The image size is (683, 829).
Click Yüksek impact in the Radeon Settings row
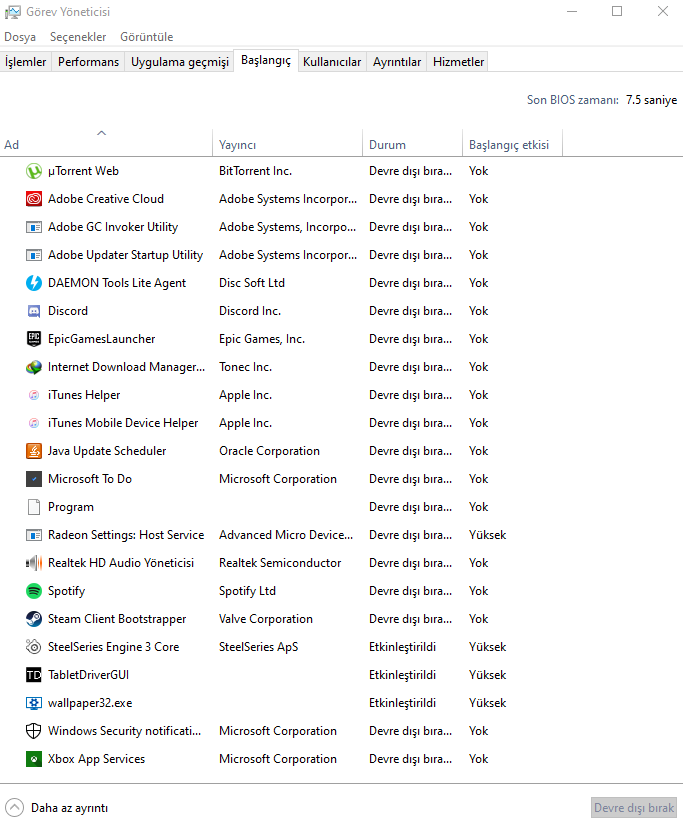click(487, 535)
